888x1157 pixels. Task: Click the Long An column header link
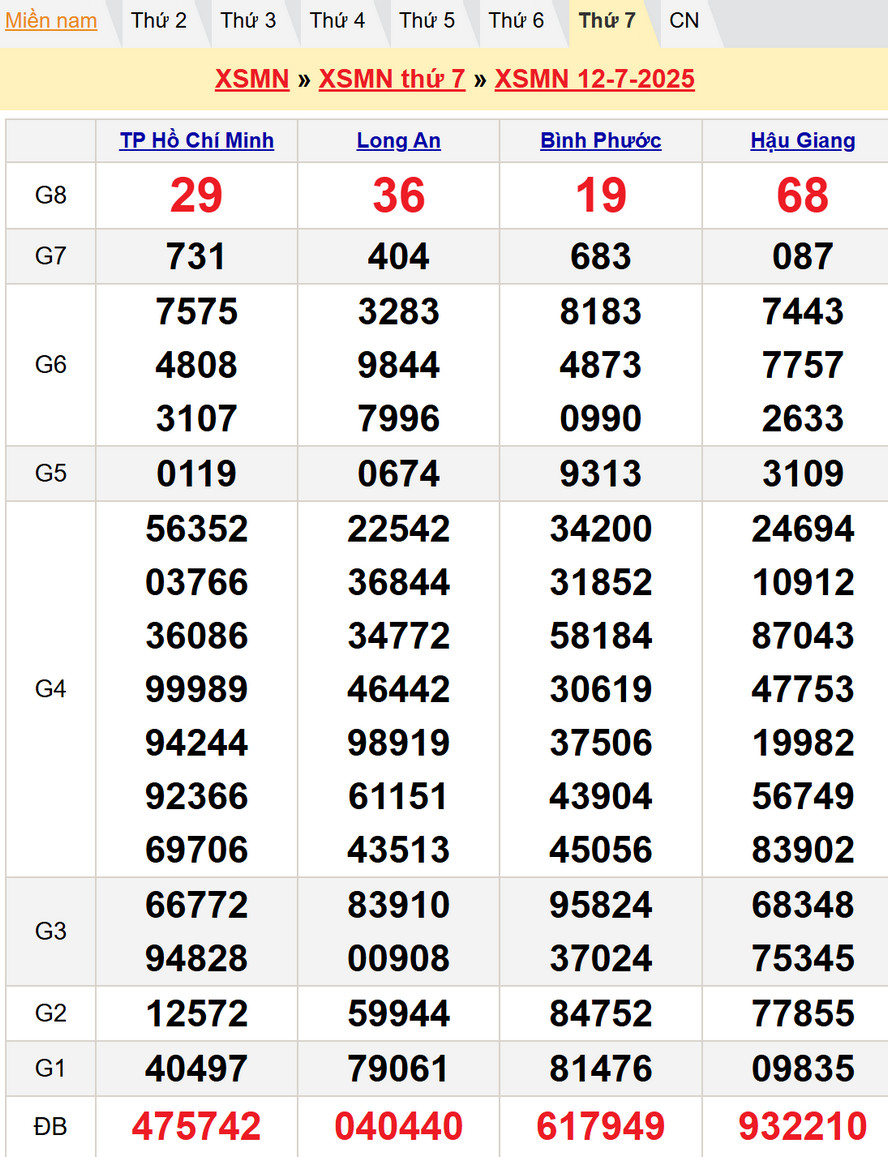tap(398, 141)
